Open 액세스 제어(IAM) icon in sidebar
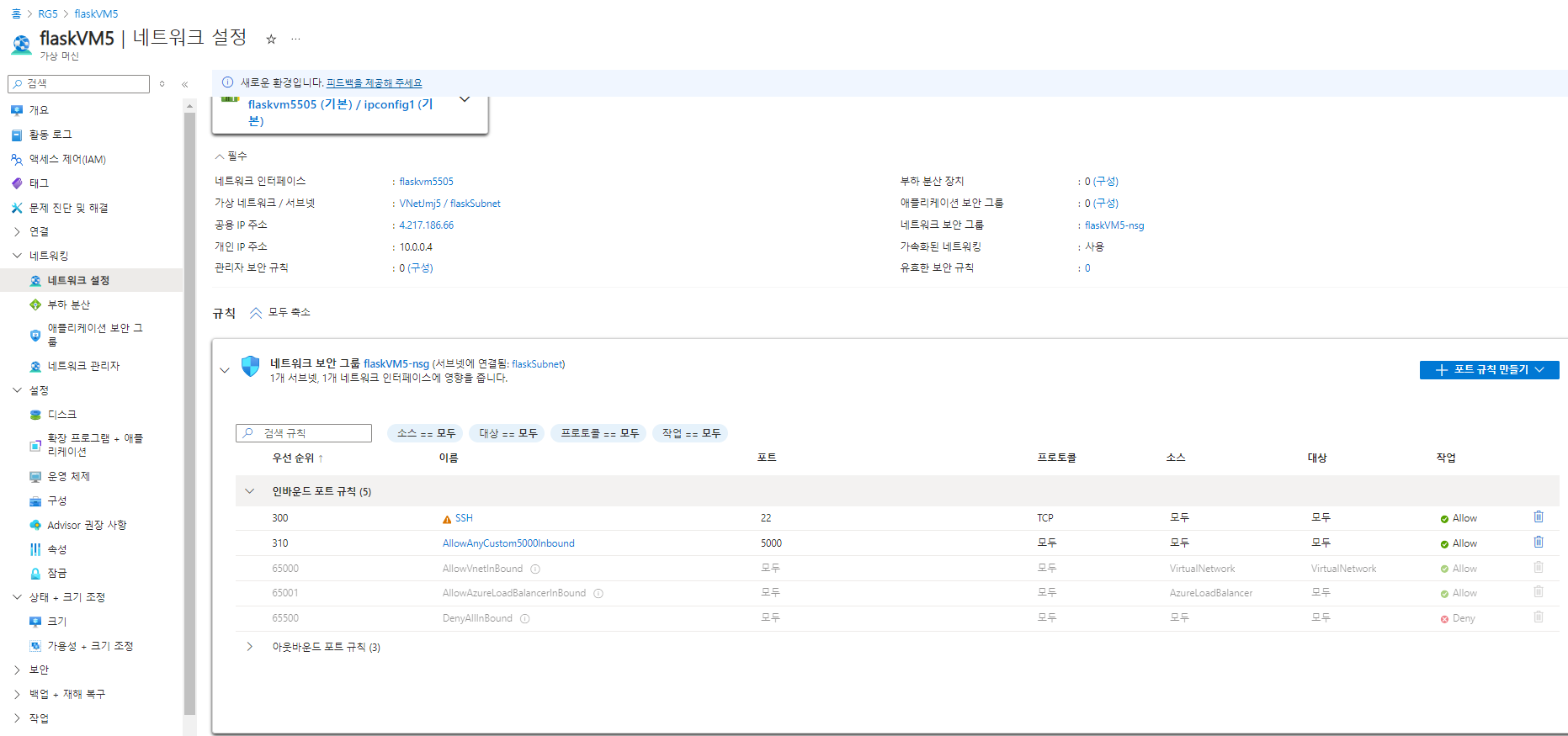 click(17, 159)
